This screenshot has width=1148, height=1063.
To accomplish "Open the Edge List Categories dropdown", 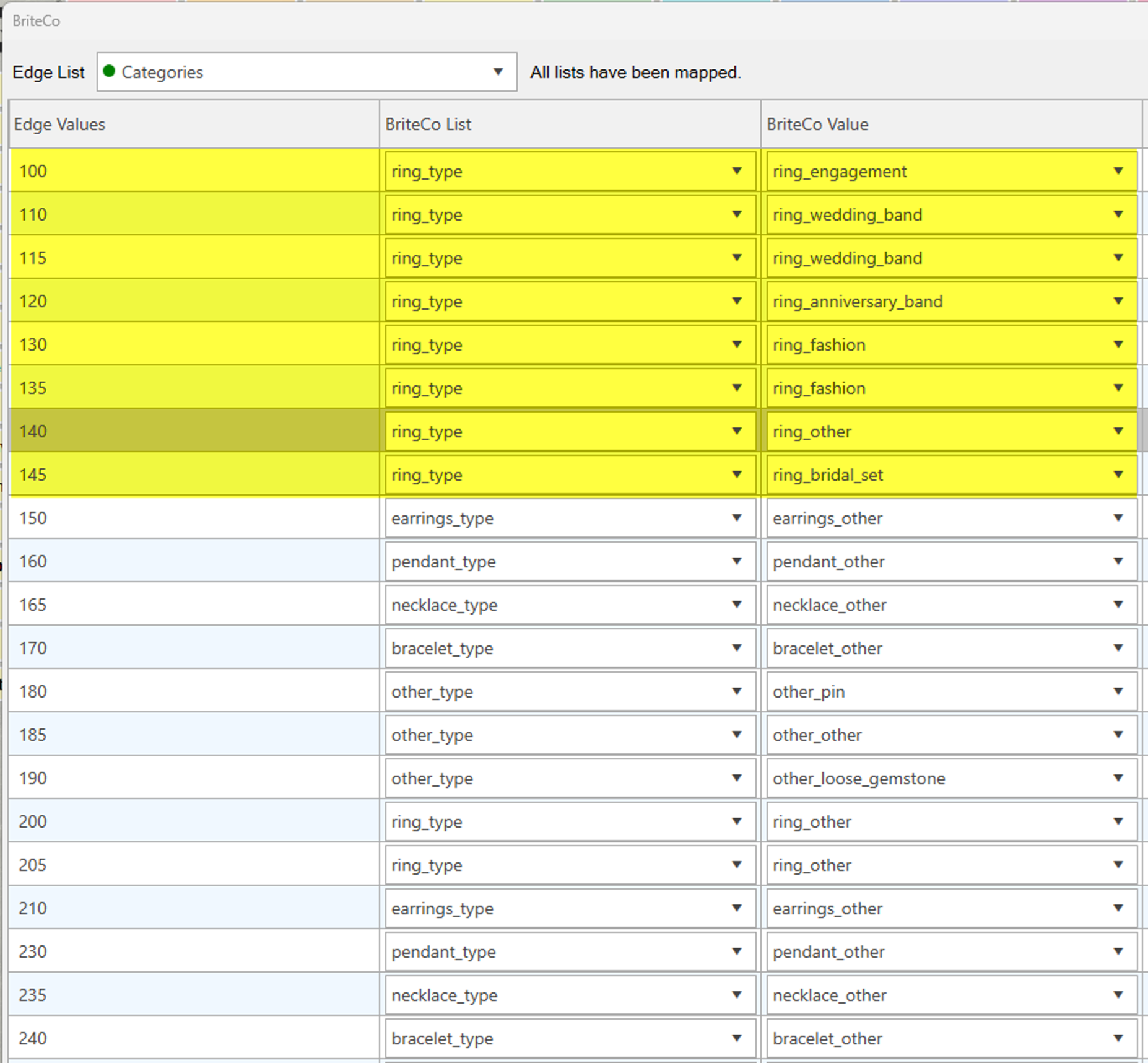I will click(x=497, y=72).
